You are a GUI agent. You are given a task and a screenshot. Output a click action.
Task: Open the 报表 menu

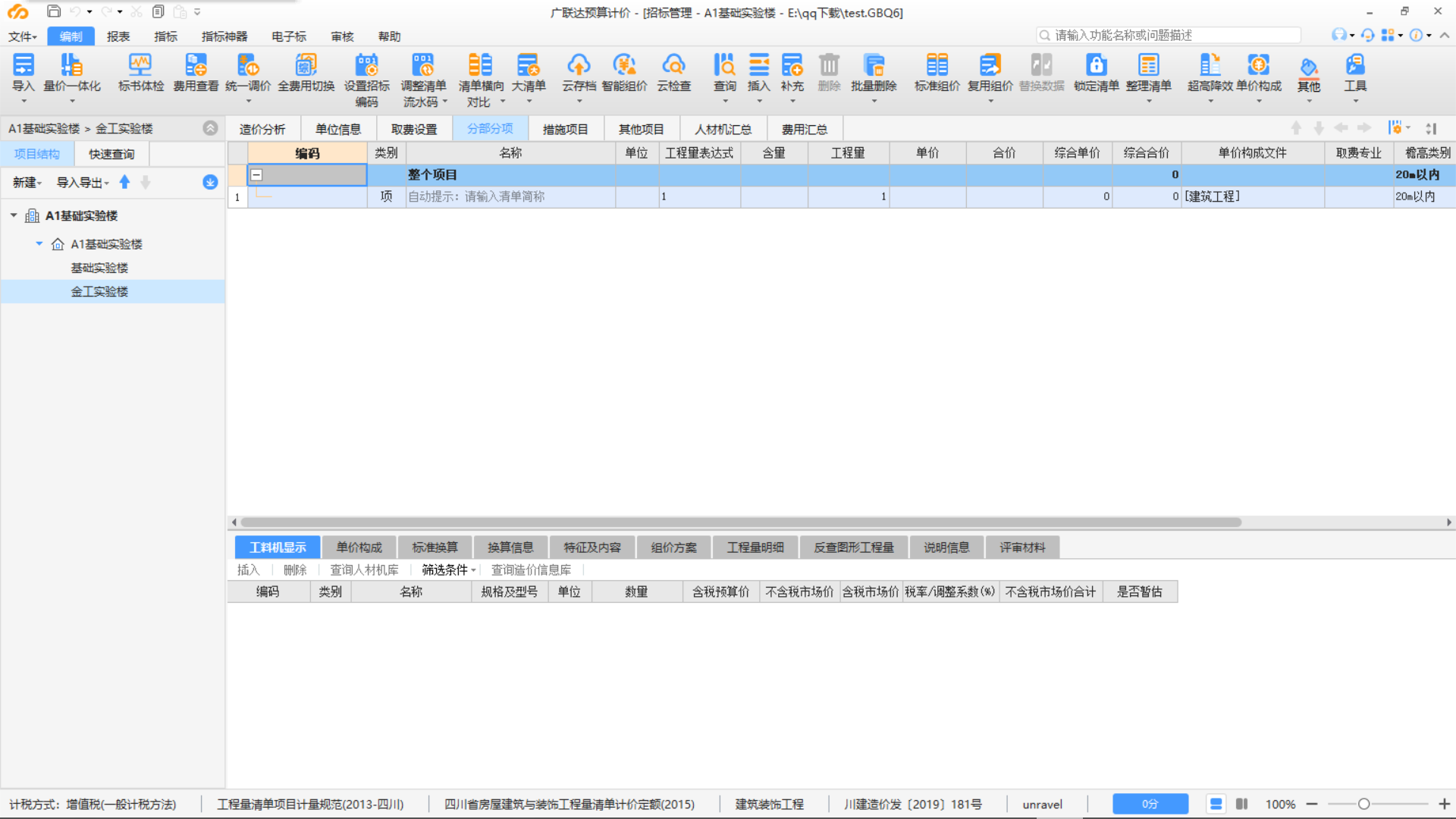tap(118, 36)
